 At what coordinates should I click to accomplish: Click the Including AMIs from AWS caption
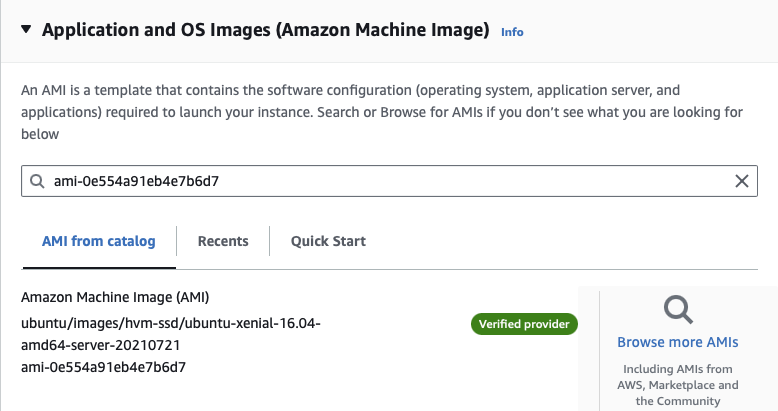point(677,384)
